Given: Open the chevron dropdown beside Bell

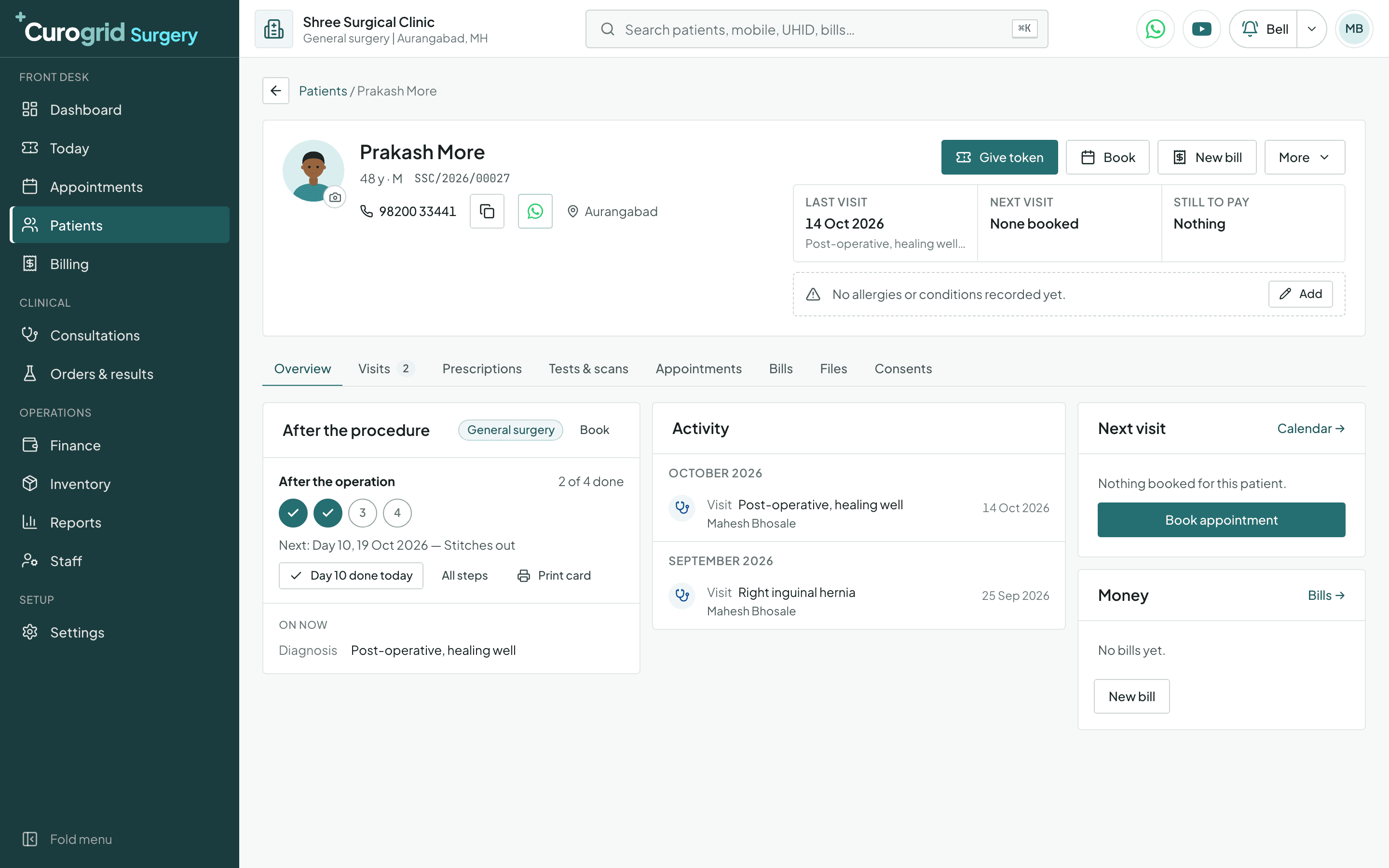Looking at the screenshot, I should point(1311,29).
